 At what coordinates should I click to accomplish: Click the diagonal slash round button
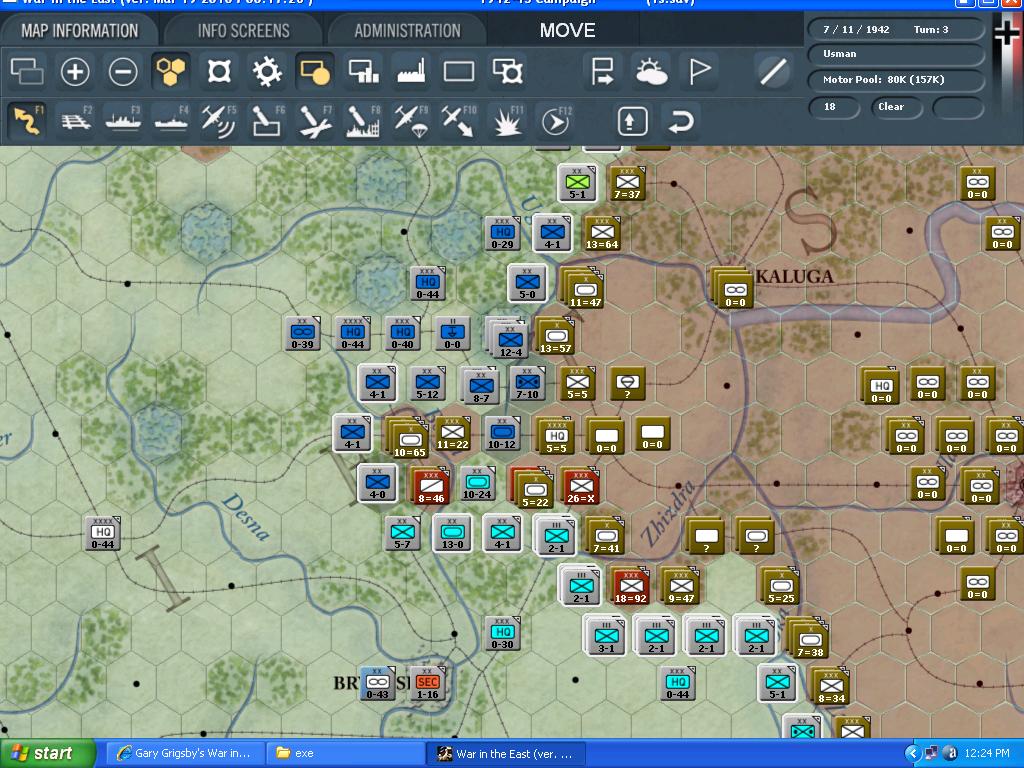pyautogui.click(x=773, y=71)
